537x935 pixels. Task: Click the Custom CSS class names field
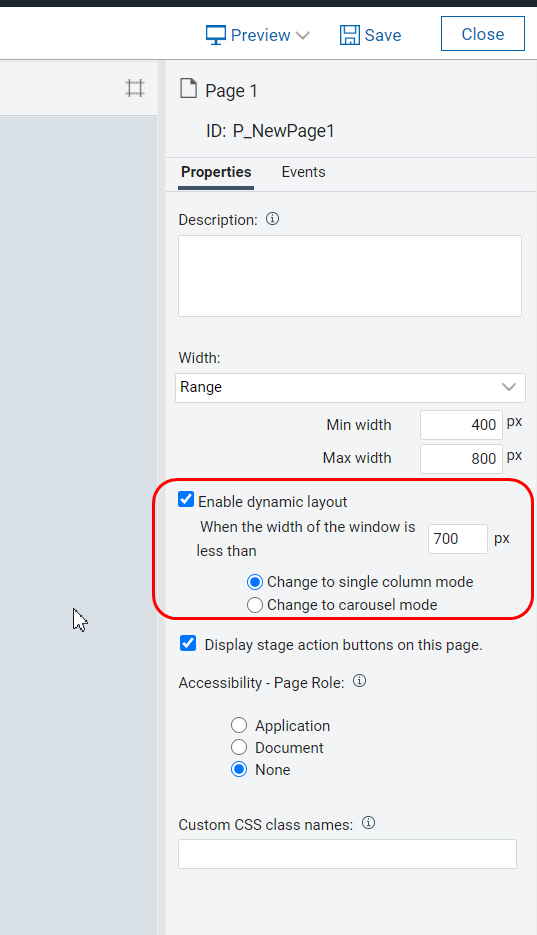coord(347,854)
